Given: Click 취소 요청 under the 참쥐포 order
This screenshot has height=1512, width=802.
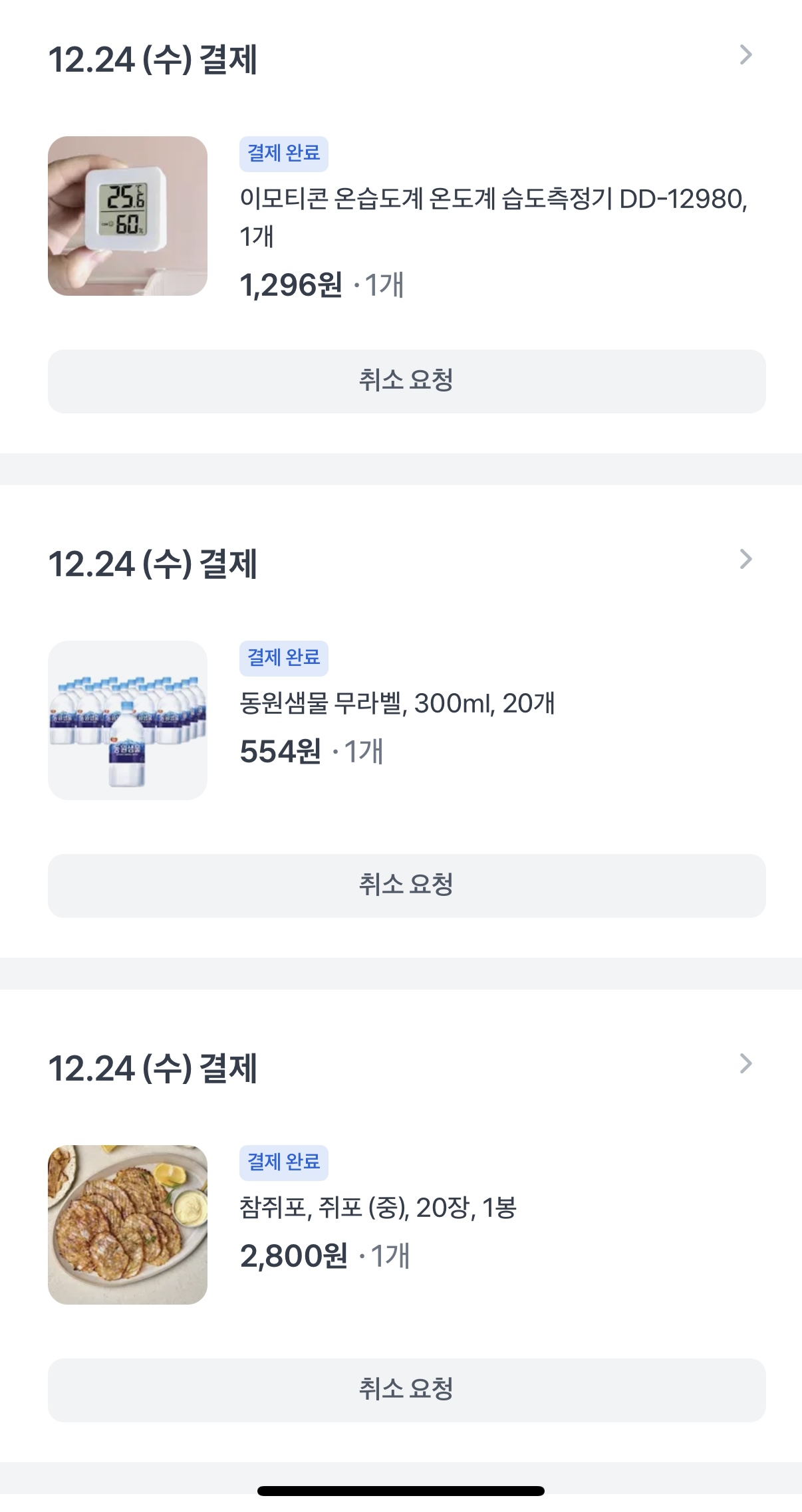Looking at the screenshot, I should (406, 1390).
